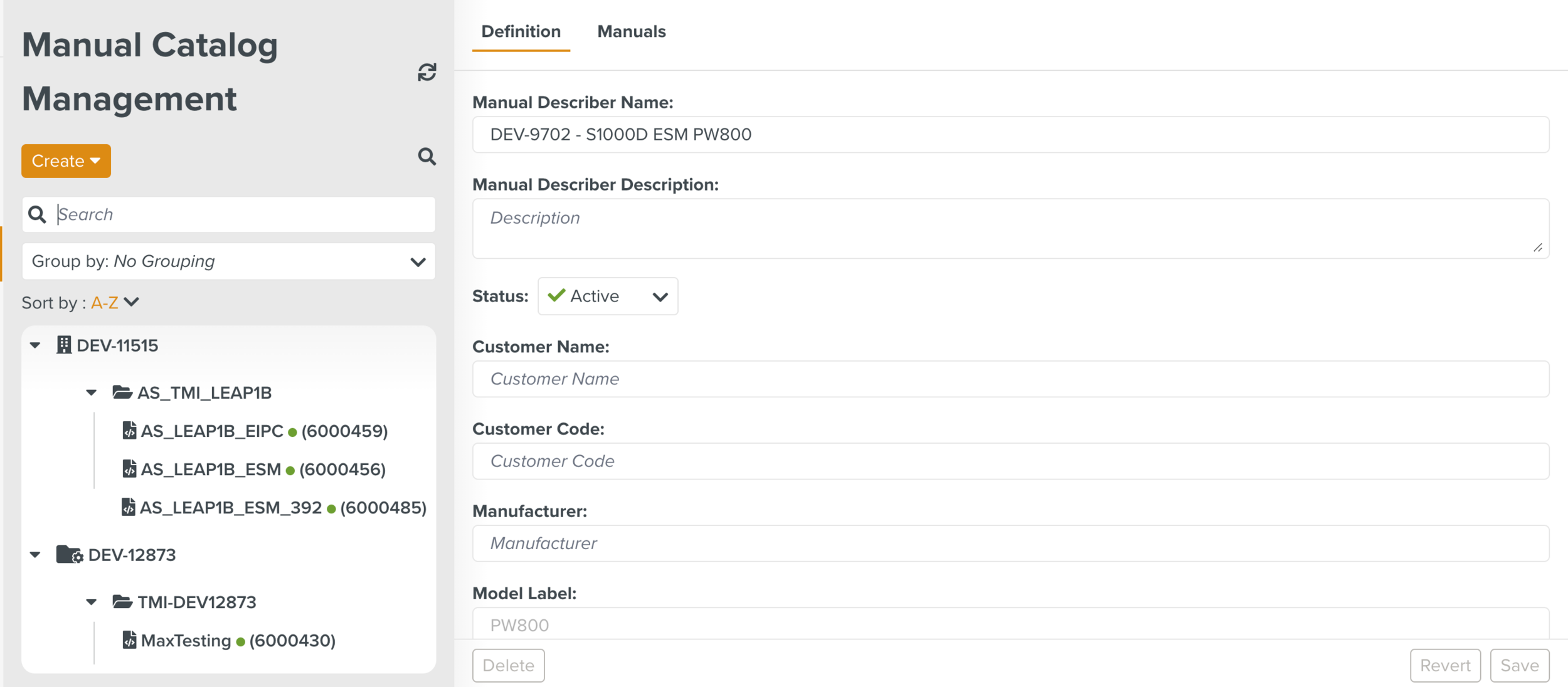Select AS_LEAP1B_ESM_392 in the tree
The height and width of the screenshot is (687, 1568).
tap(230, 507)
